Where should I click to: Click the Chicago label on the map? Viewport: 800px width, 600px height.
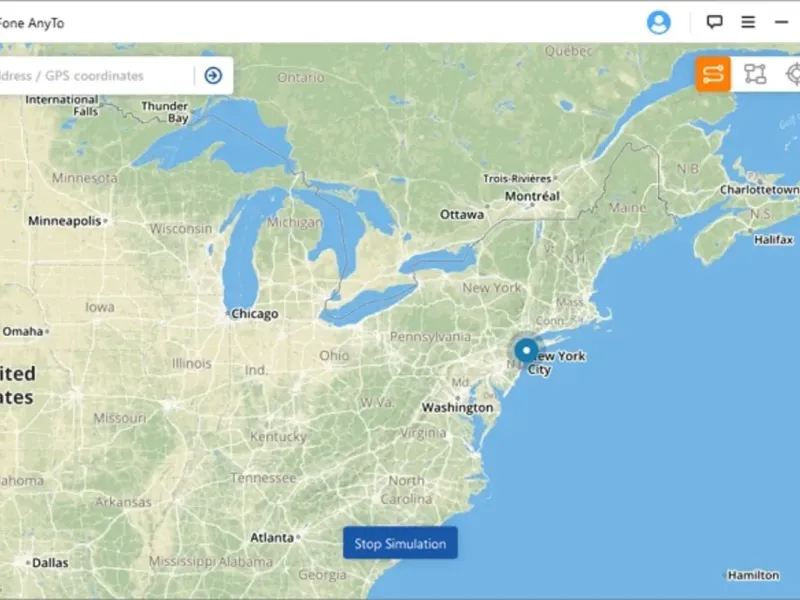255,313
